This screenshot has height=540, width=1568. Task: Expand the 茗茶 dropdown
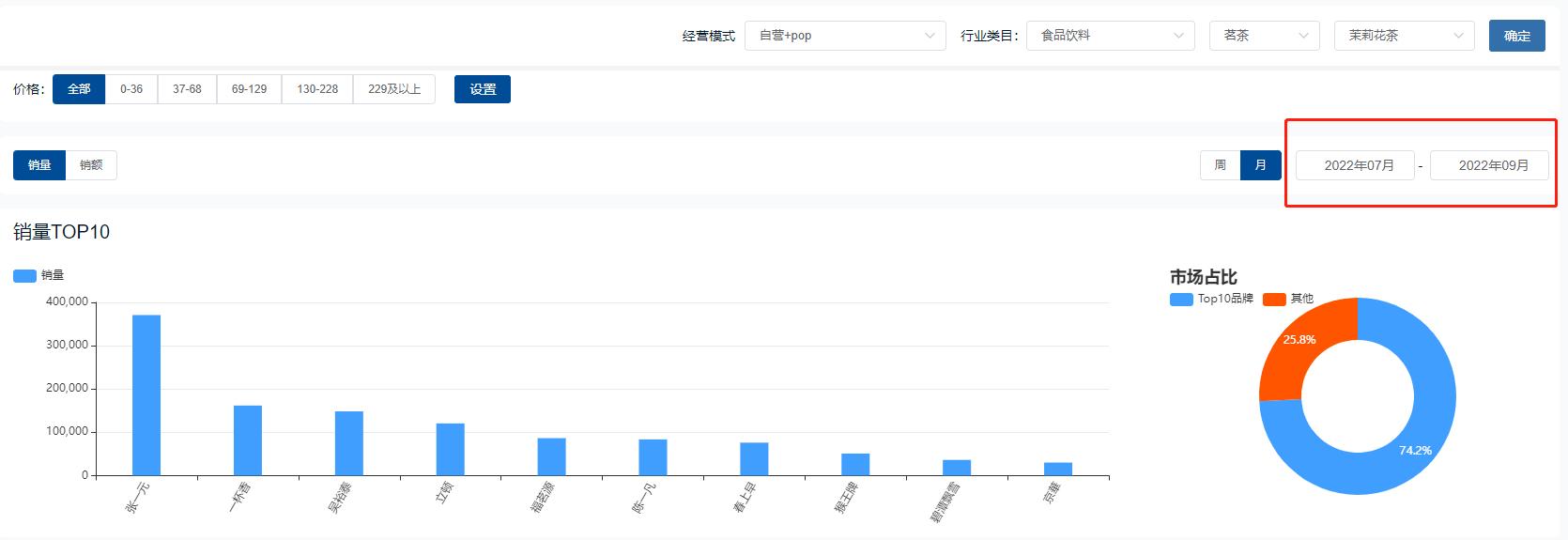[1265, 36]
